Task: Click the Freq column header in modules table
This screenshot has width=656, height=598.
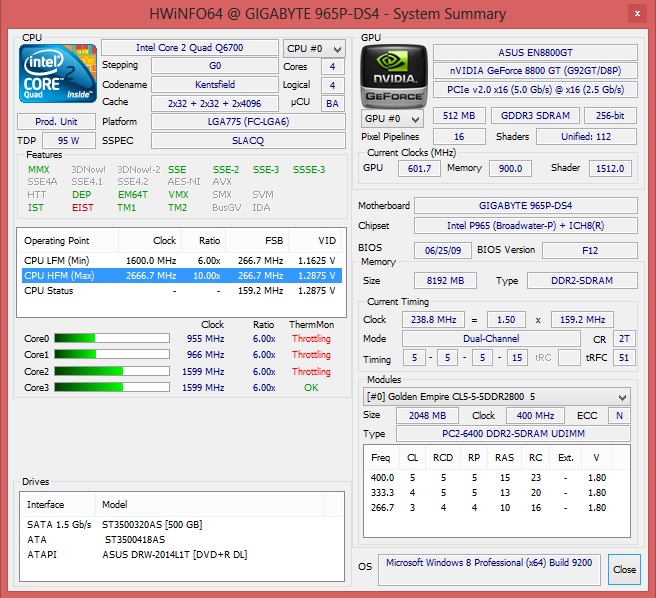Action: click(x=381, y=458)
